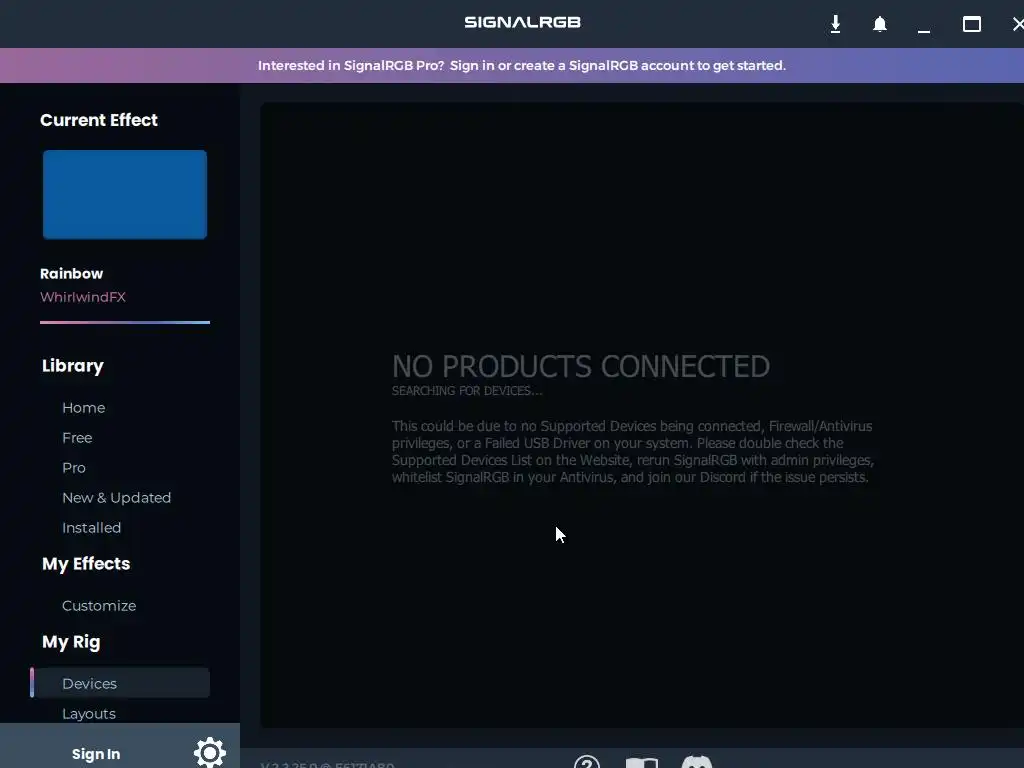The height and width of the screenshot is (768, 1024).
Task: Open WhirlwindFX author link
Action: (83, 297)
